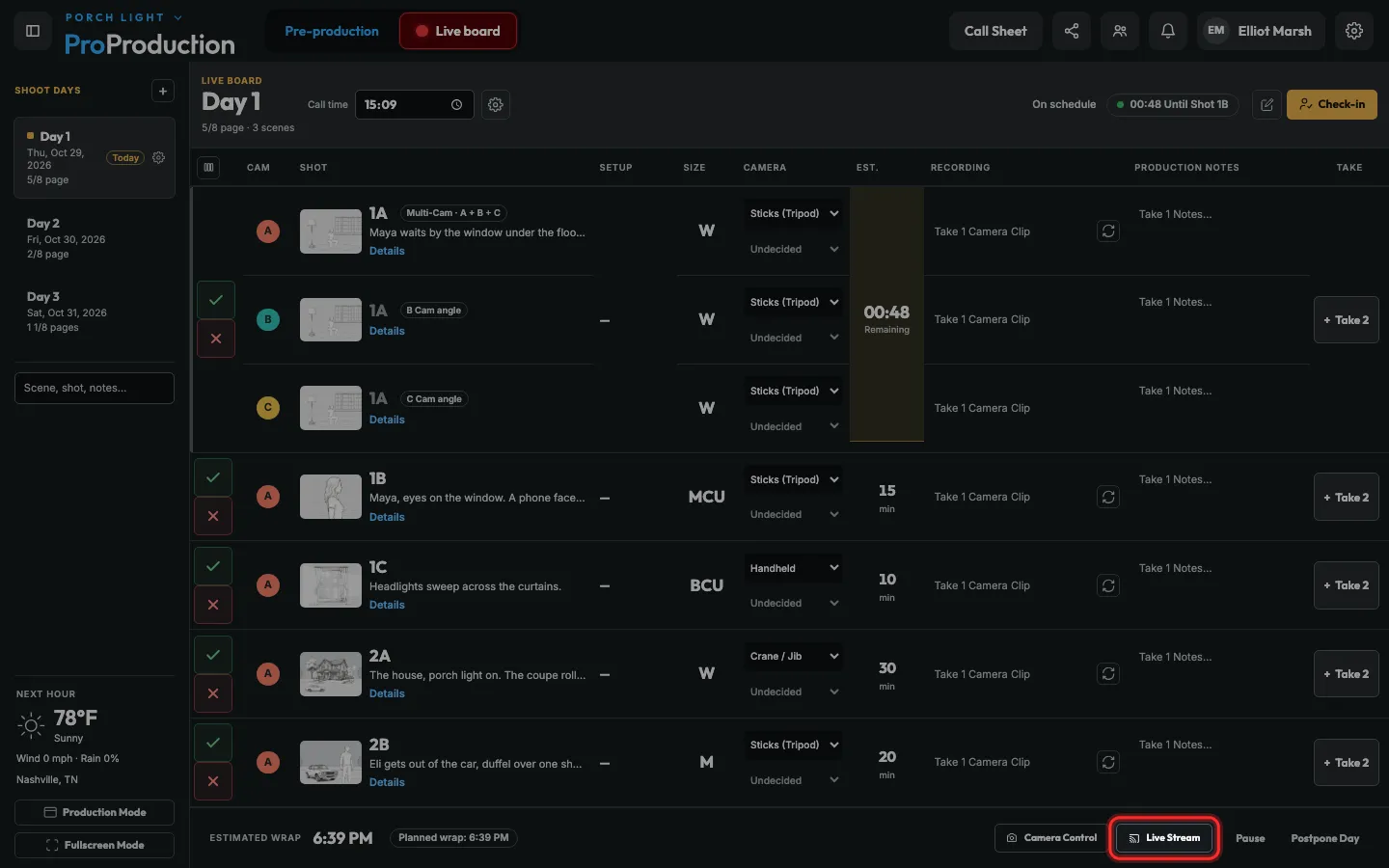The image size is (1389, 868).
Task: Click the scene, shot, notes search box
Action: 95,388
